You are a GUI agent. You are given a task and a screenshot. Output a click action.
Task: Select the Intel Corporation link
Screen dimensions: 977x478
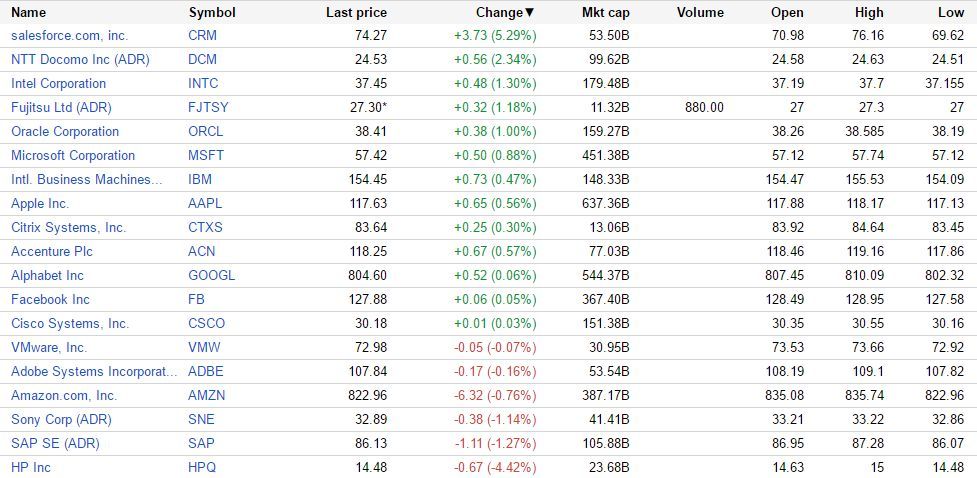point(58,83)
